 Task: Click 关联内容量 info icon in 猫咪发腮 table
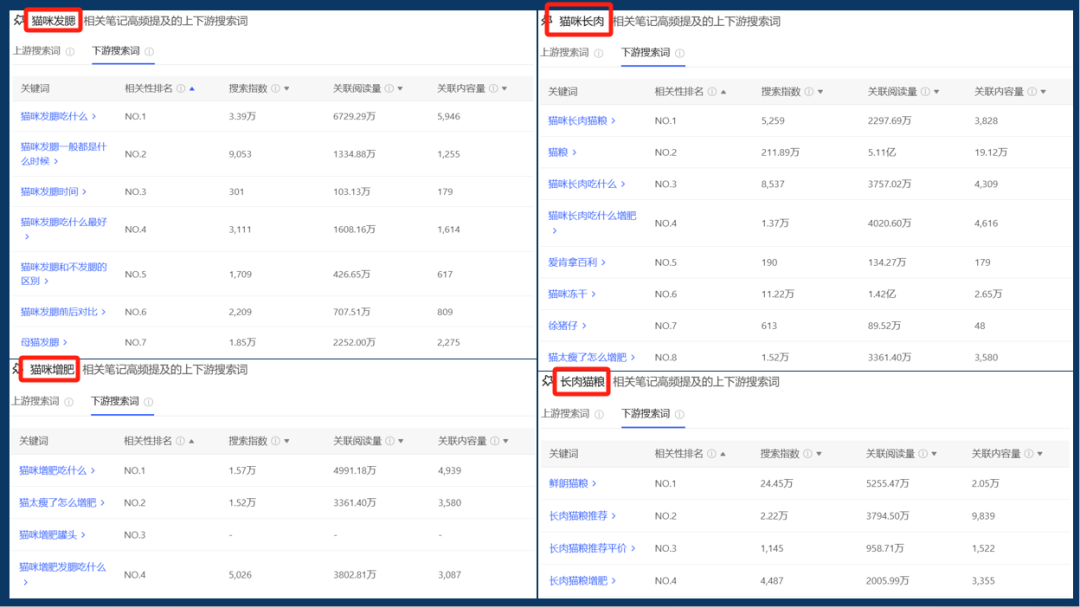(x=494, y=89)
